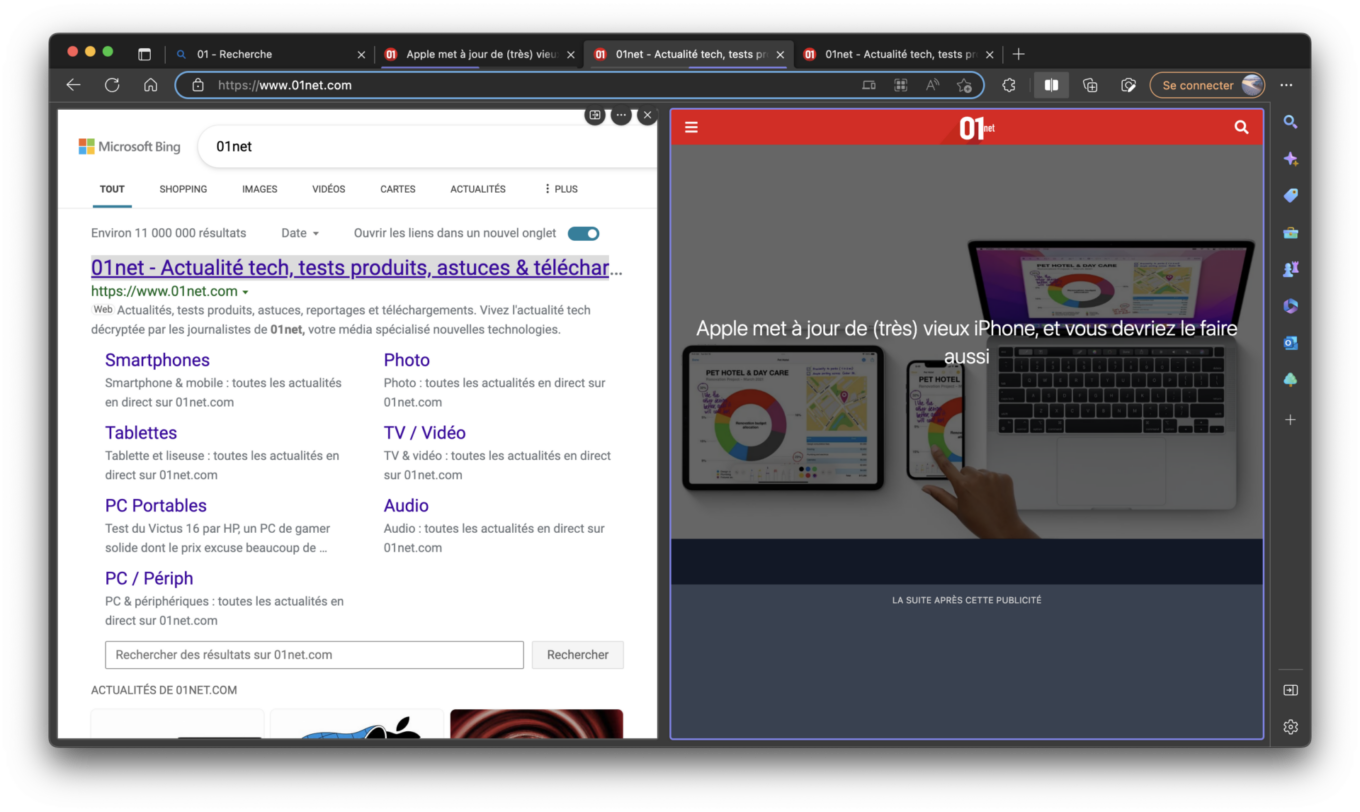Activate the Read Aloud icon
This screenshot has width=1360, height=812.
932,85
